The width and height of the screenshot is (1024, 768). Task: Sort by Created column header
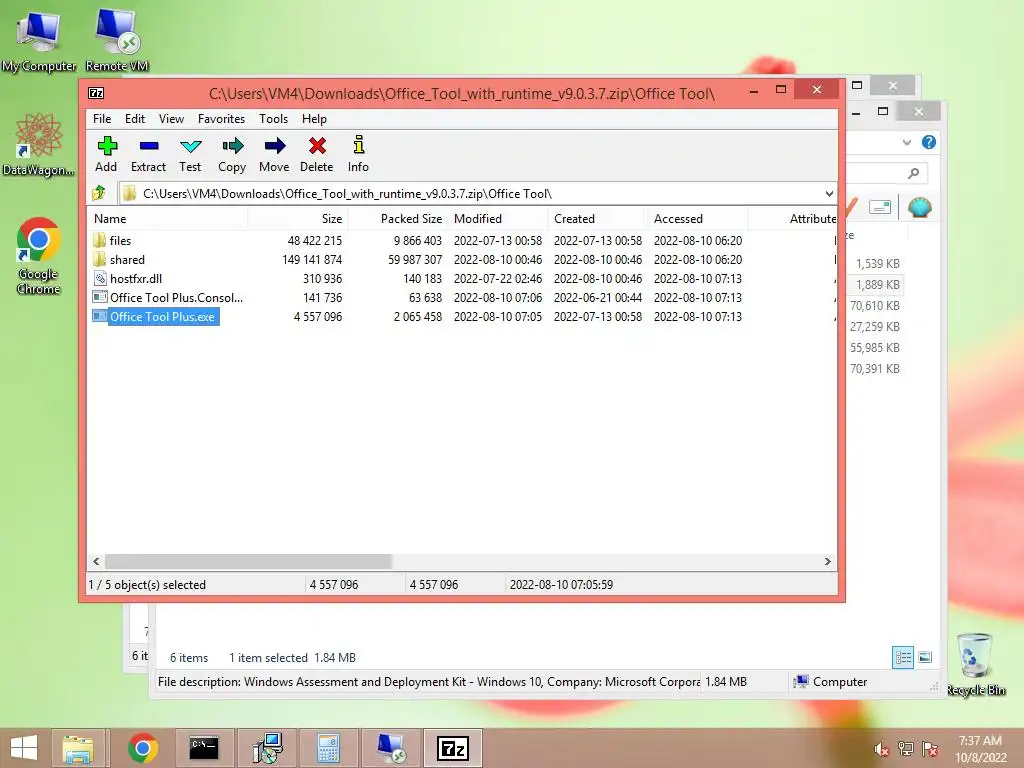click(x=598, y=219)
